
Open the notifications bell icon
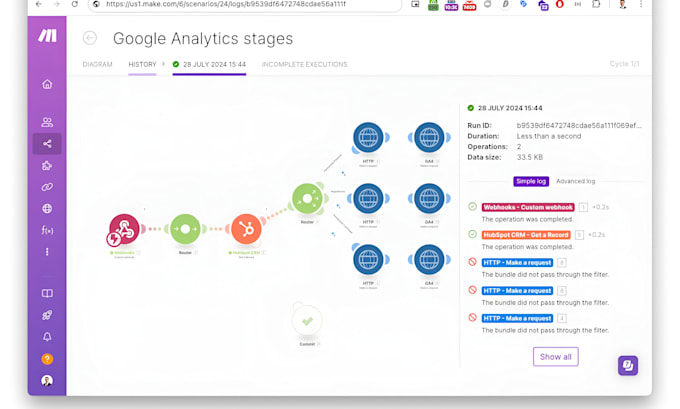tap(47, 337)
